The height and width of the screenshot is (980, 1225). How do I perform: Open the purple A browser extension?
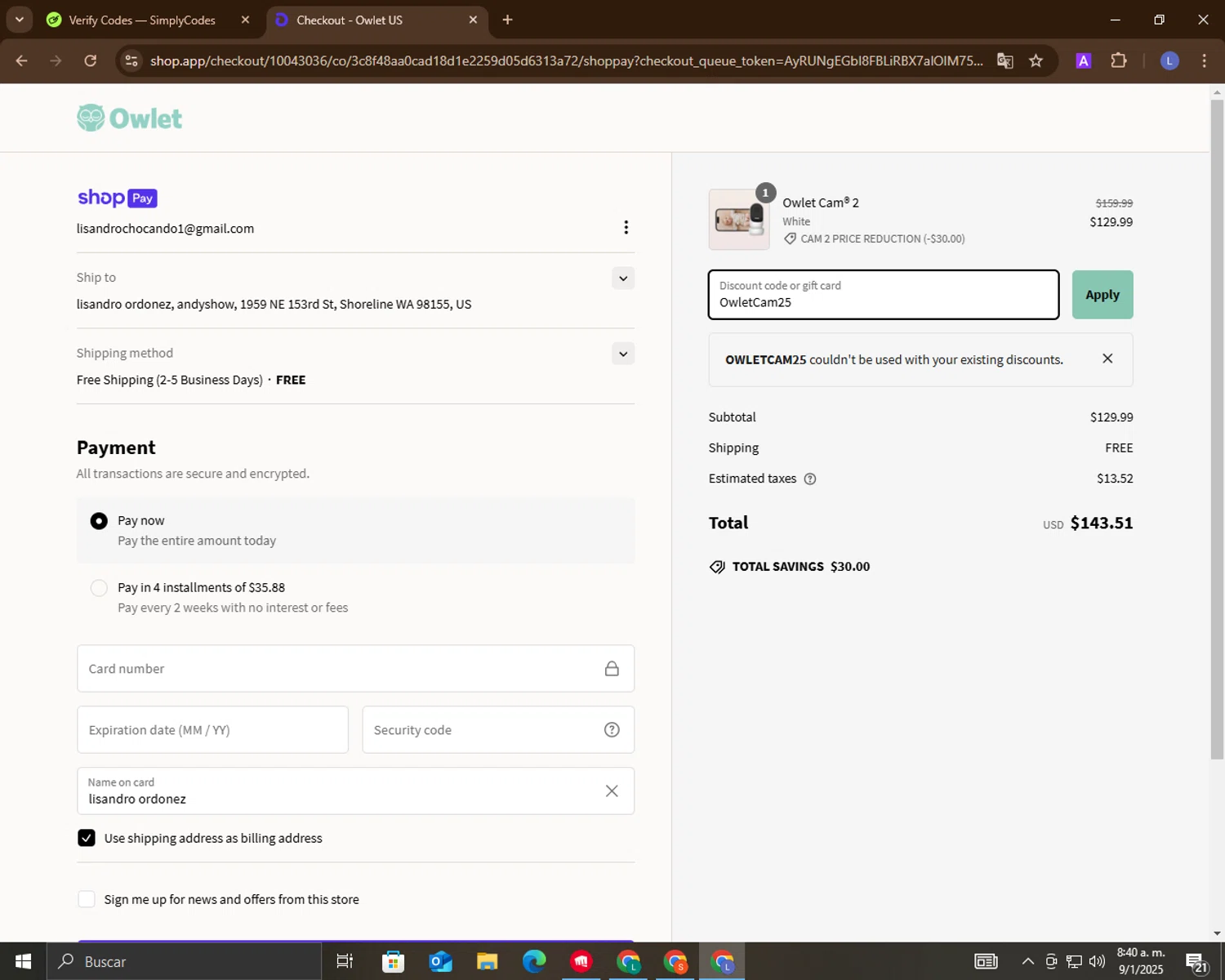coord(1084,60)
